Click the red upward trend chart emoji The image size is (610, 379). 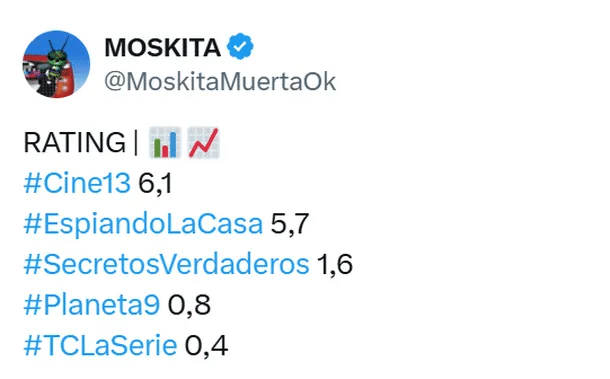point(203,142)
